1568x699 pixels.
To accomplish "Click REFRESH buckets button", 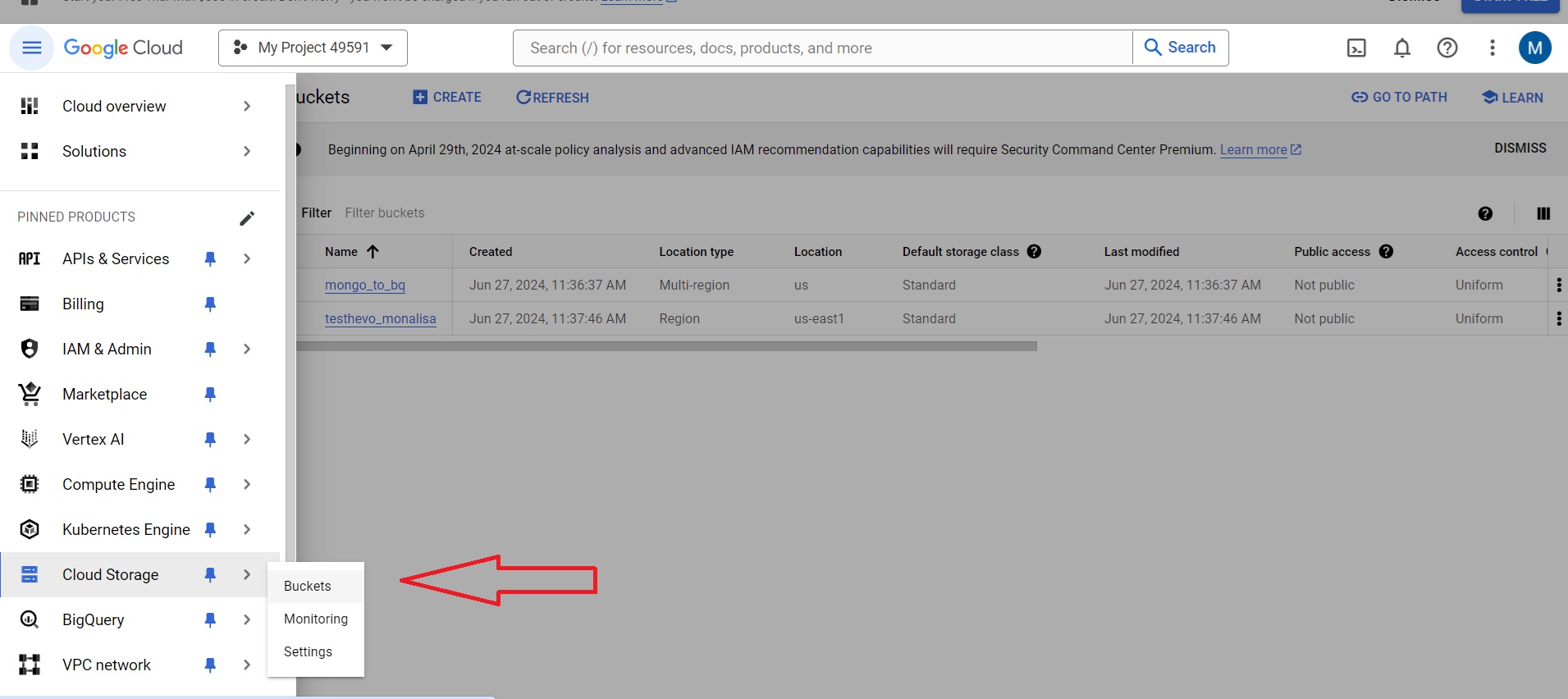I will click(x=552, y=98).
